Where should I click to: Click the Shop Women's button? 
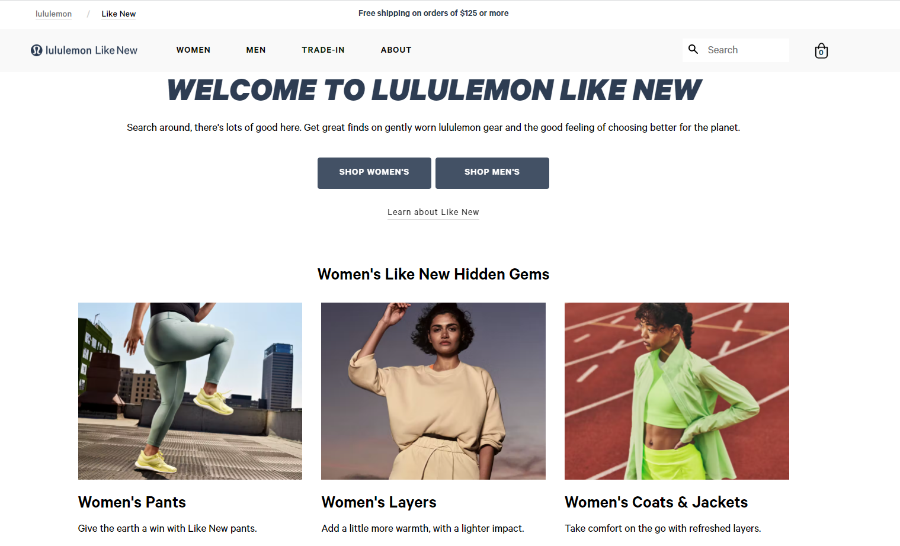[x=374, y=173]
